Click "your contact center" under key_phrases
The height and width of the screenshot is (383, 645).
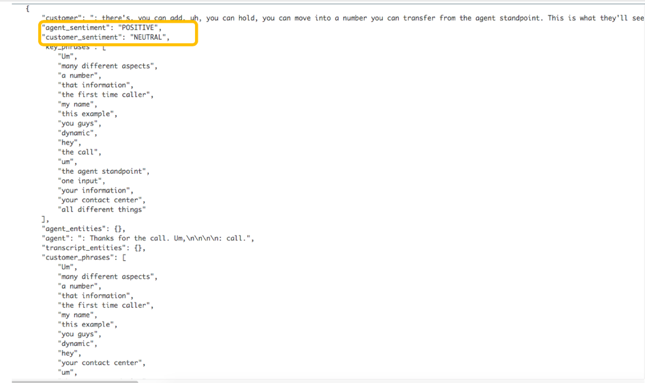point(102,200)
